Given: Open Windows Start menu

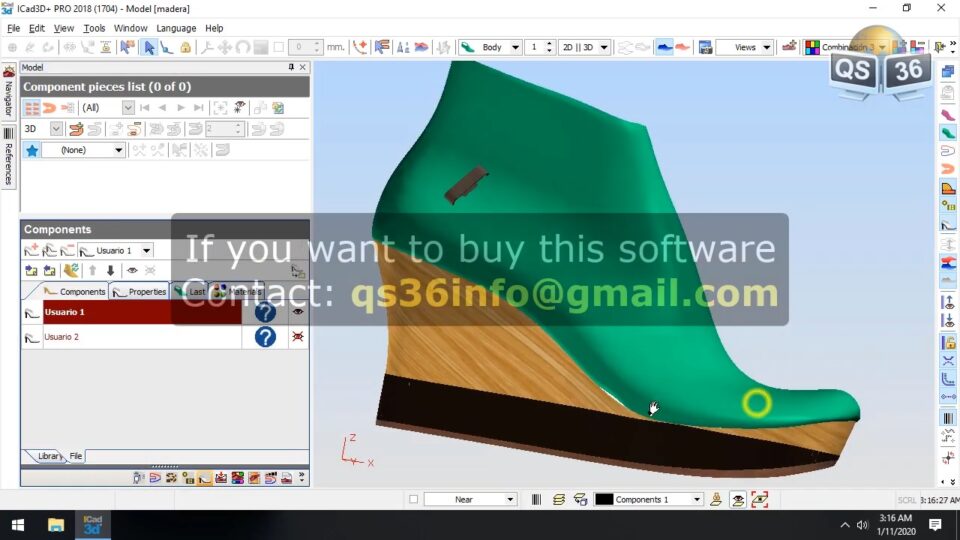Looking at the screenshot, I should (x=18, y=525).
